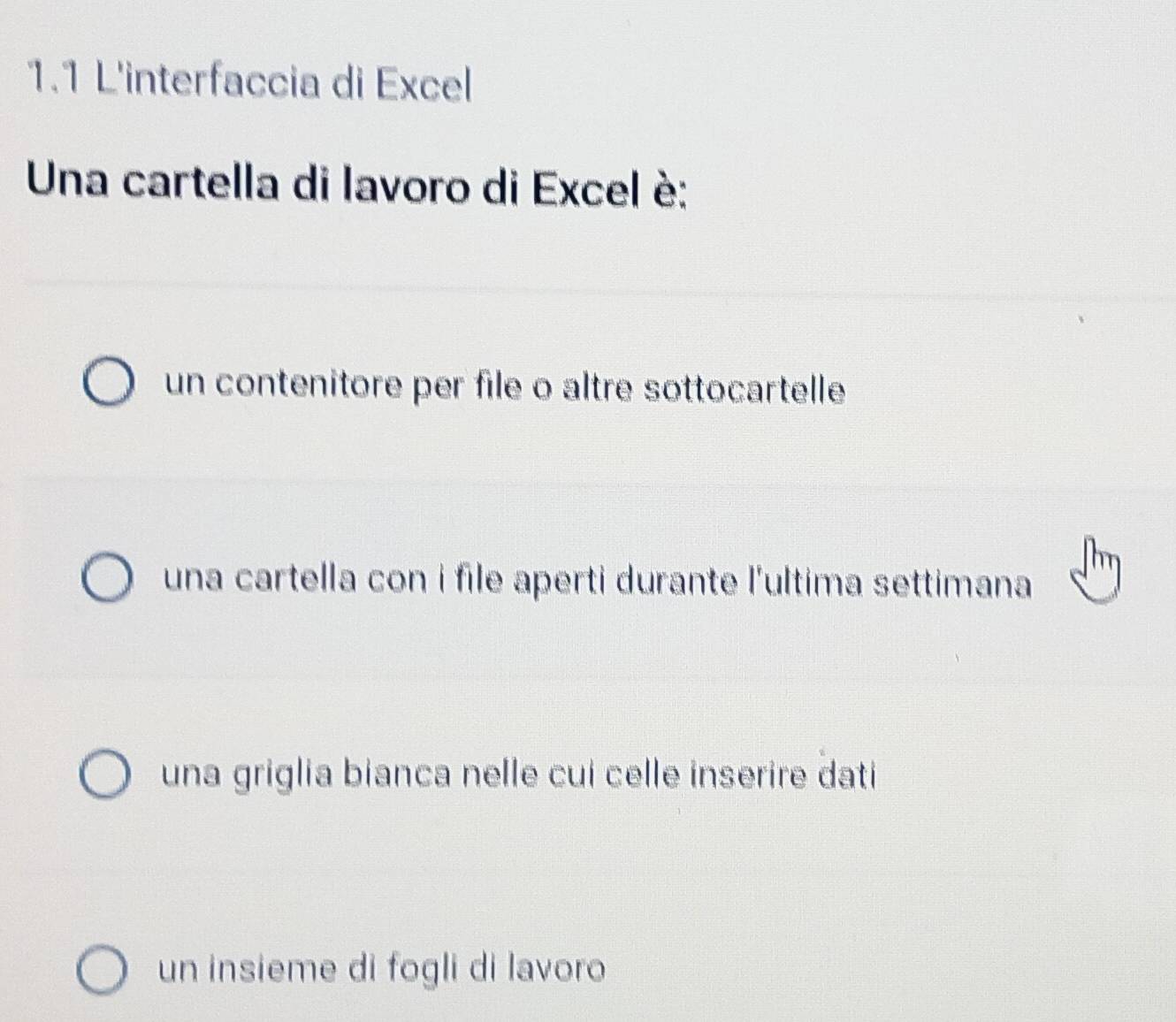
Task: Pick the 'una griglia bianca' radio button
Action: tap(107, 775)
